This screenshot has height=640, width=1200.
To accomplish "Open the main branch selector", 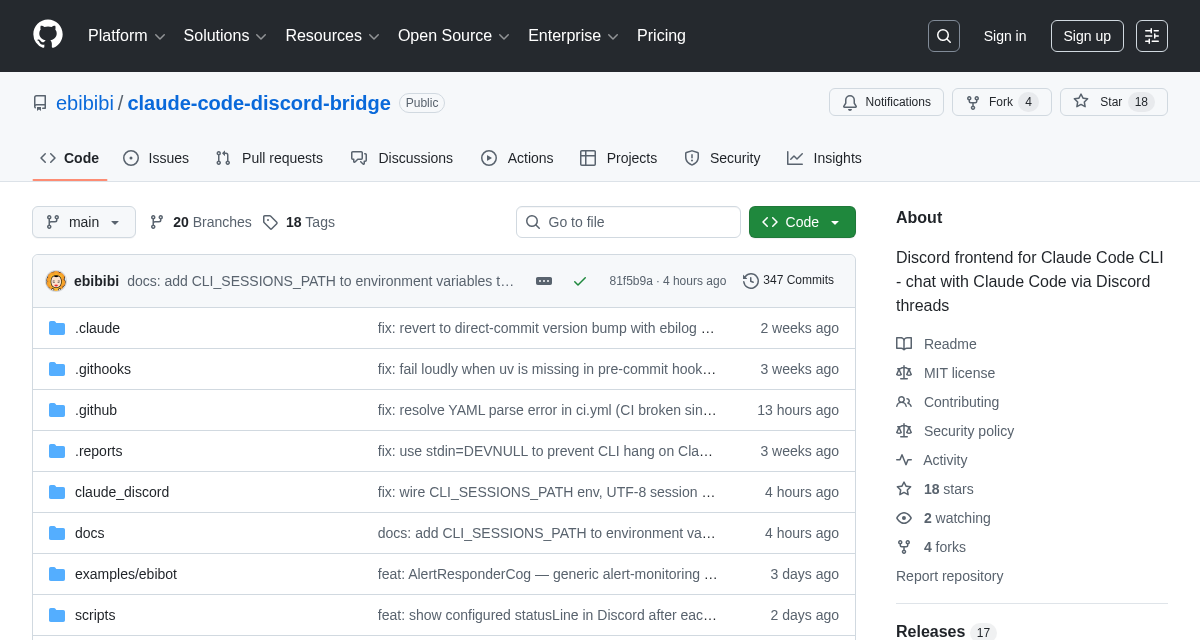I will click(84, 222).
